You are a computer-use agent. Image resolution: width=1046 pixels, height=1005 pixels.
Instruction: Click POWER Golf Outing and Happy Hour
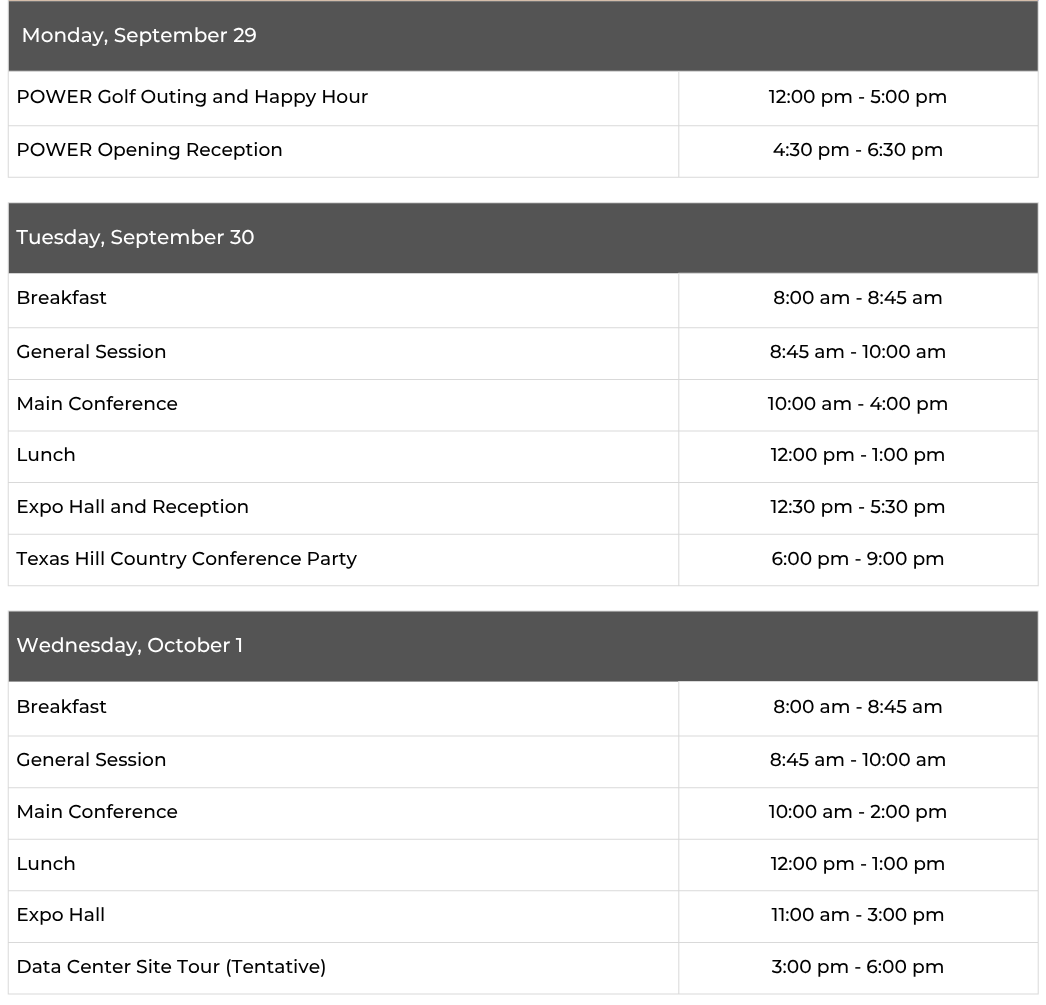[192, 97]
